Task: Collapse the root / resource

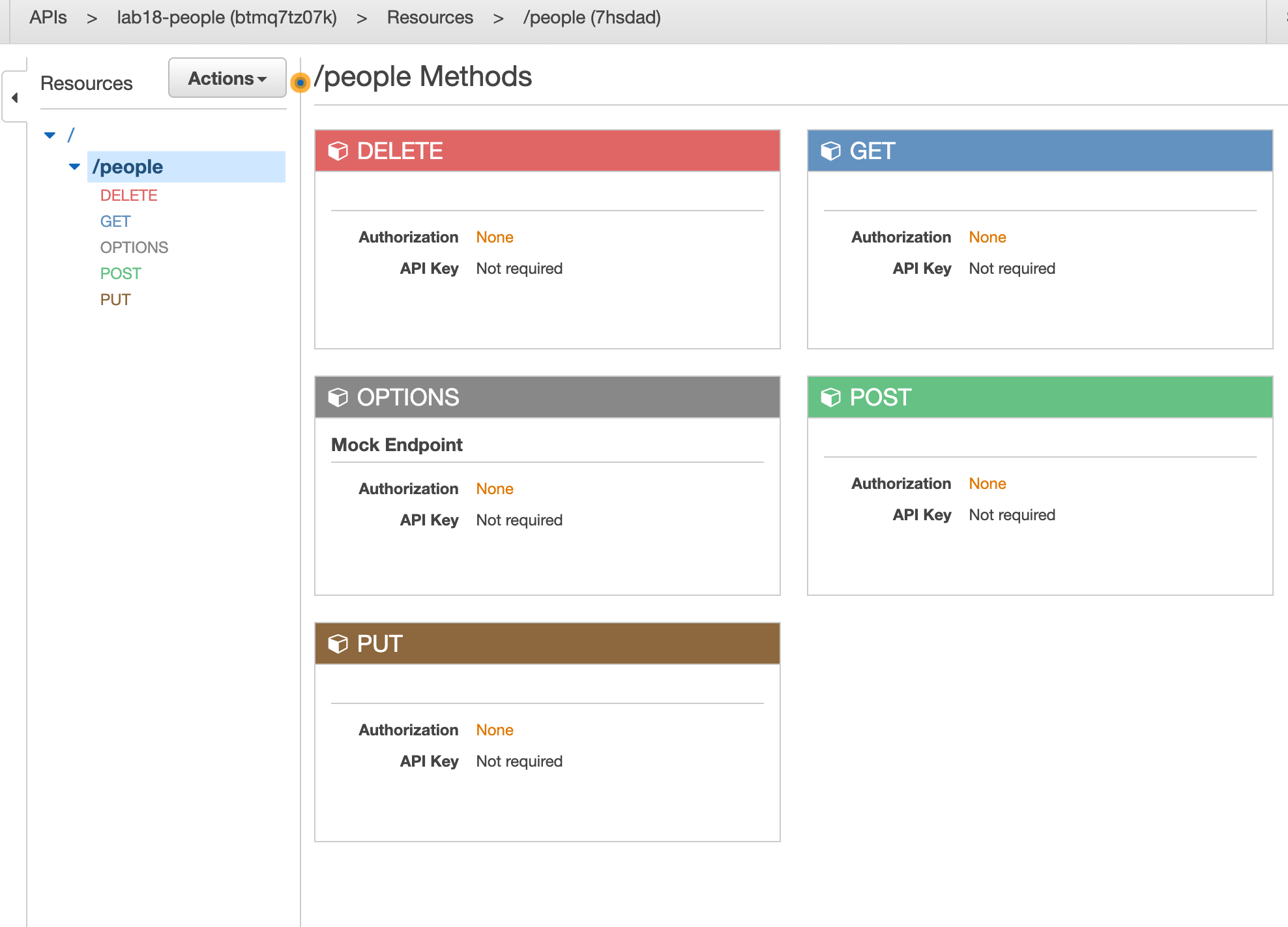Action: 54,134
